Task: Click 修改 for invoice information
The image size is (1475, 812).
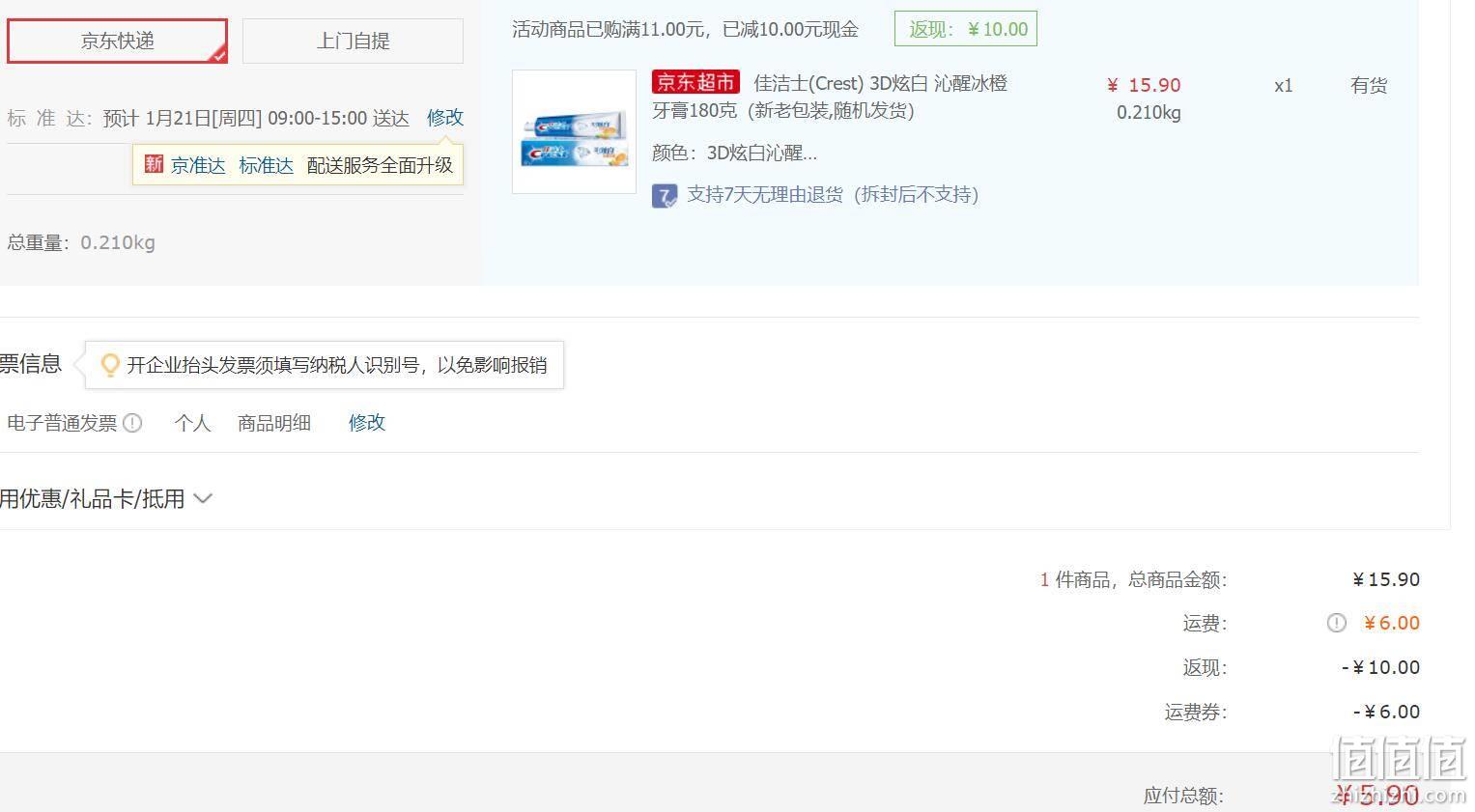Action: pyautogui.click(x=367, y=423)
